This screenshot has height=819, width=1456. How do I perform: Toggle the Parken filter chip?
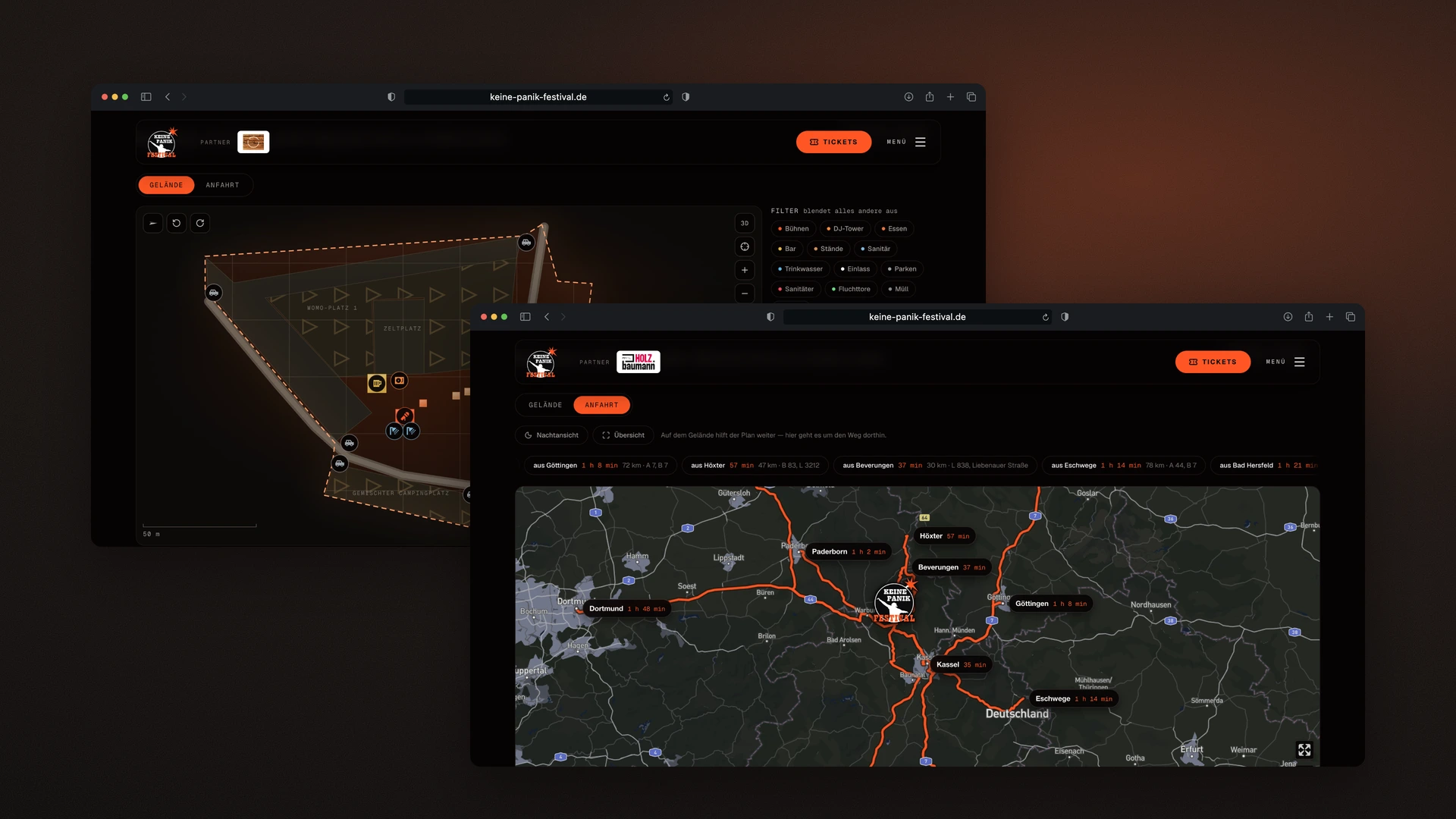coord(902,268)
